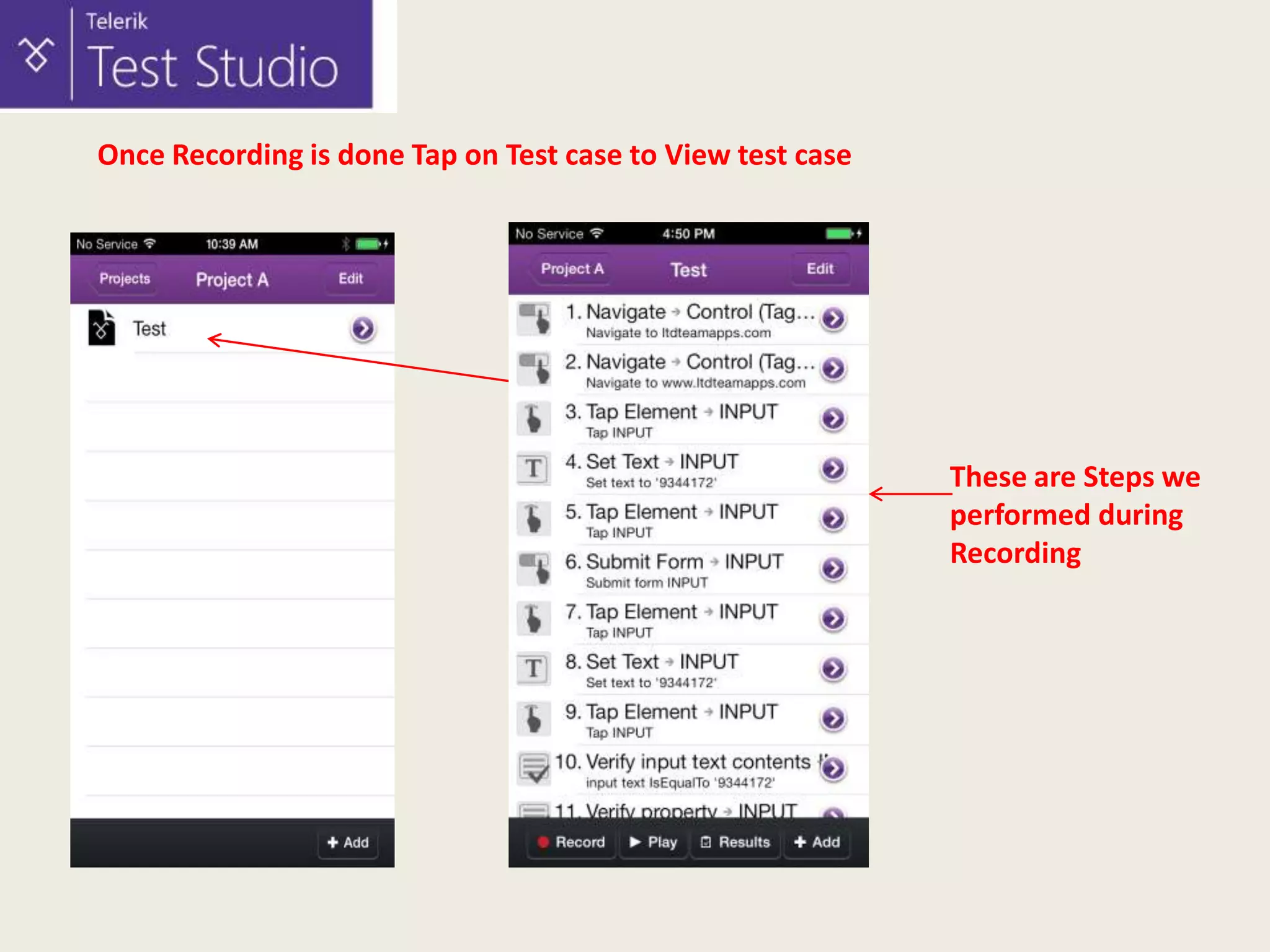Image resolution: width=1270 pixels, height=952 pixels.
Task: Click the Telerik Test Studio logo
Action: pos(186,55)
